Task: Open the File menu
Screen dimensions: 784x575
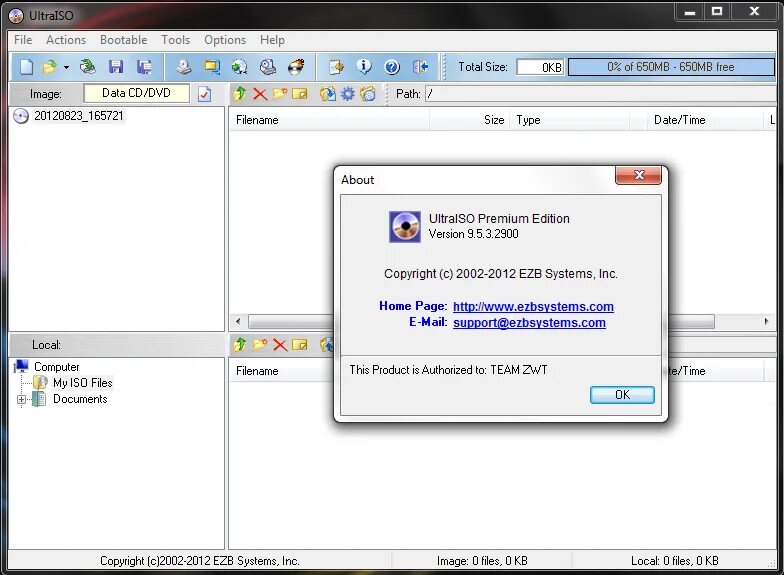Action: [23, 40]
